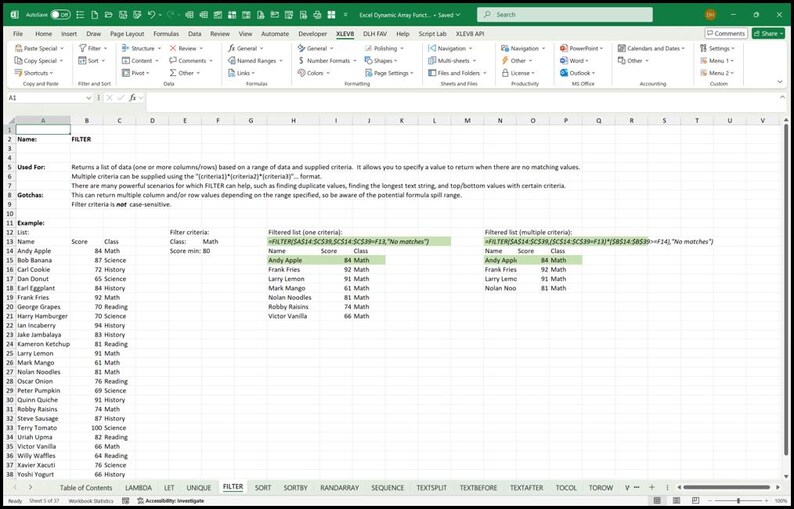
Task: Click the add new sheet plus icon
Action: 652,487
